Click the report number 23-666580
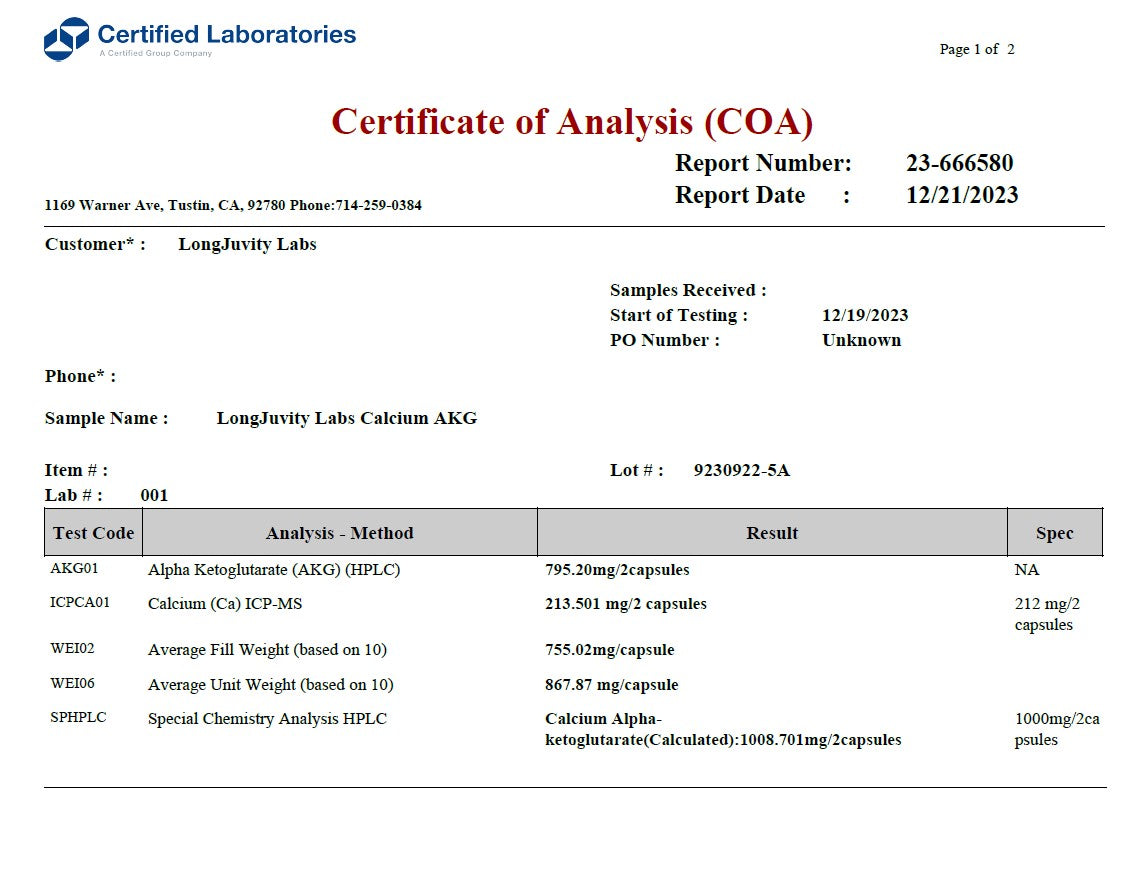The image size is (1129, 874). click(x=959, y=163)
